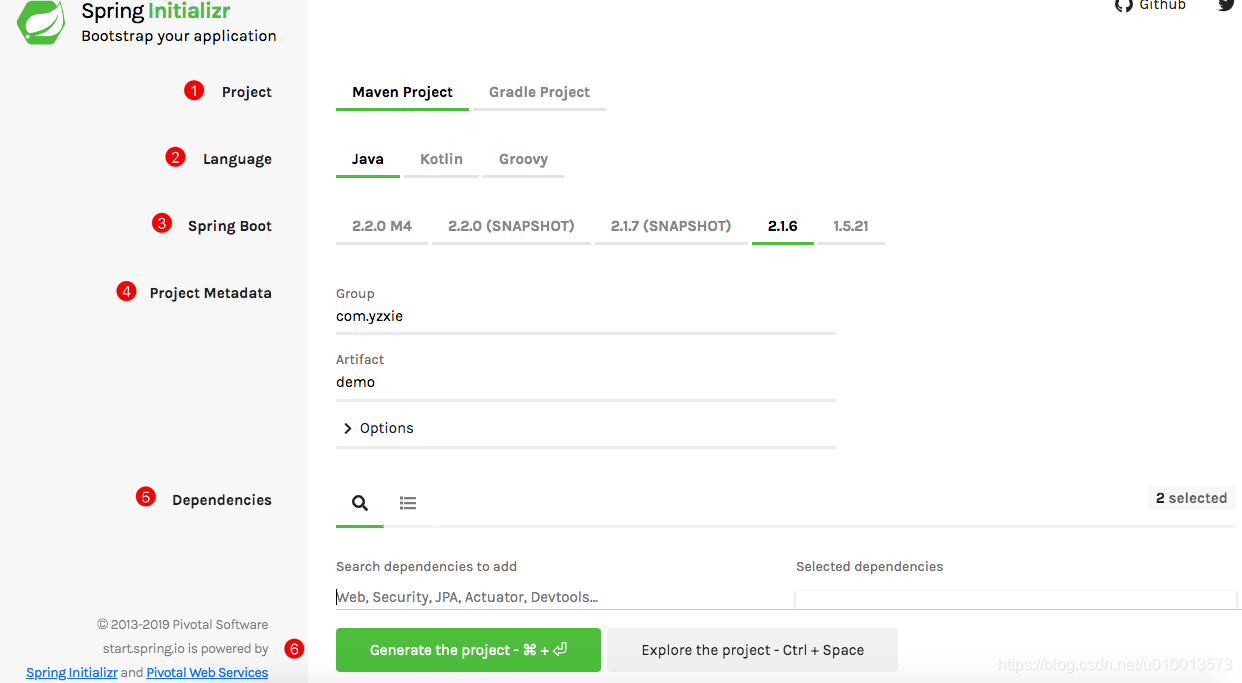Screen dimensions: 1242x683
Task: Focus the search dependencies text box
Action: pyautogui.click(x=560, y=597)
